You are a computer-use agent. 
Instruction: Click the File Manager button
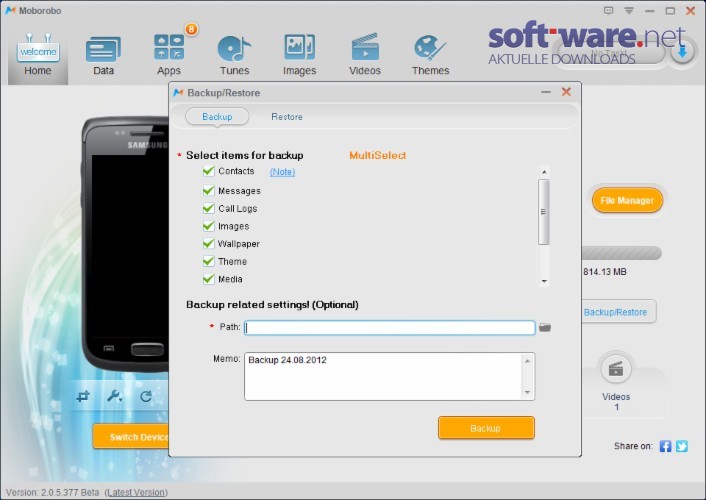[627, 200]
